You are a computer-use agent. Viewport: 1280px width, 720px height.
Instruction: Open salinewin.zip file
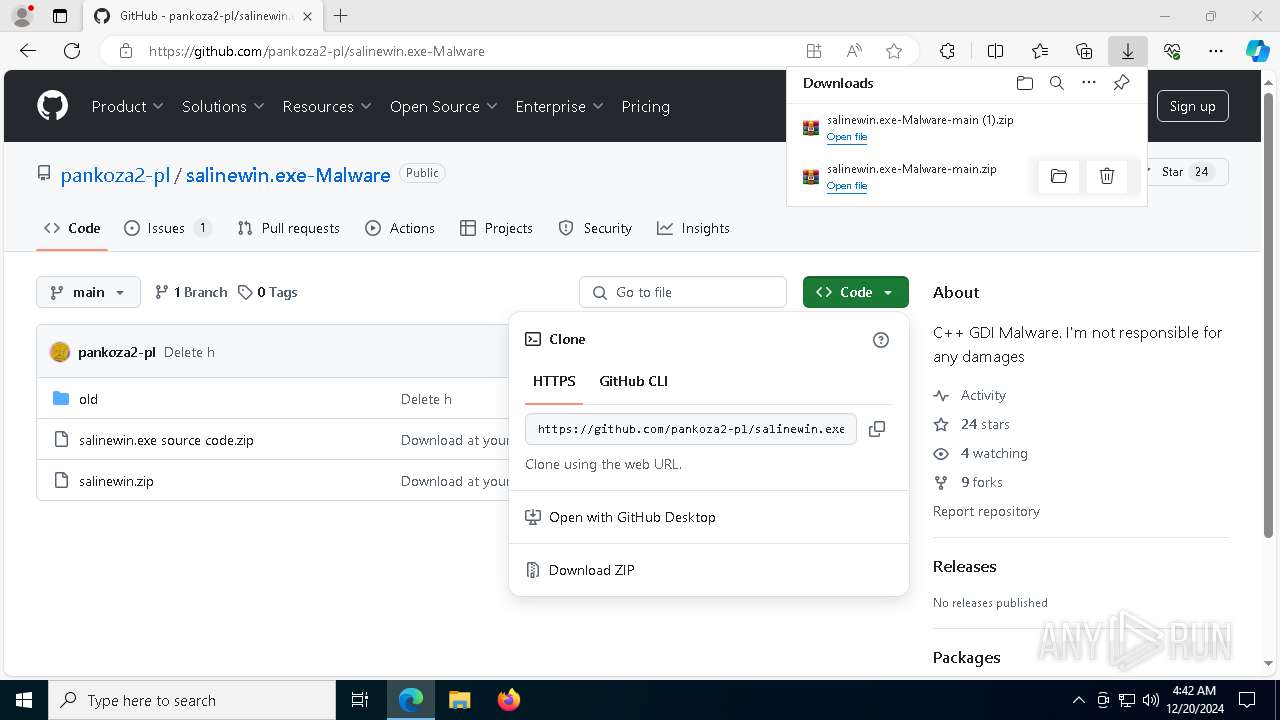[x=116, y=481]
